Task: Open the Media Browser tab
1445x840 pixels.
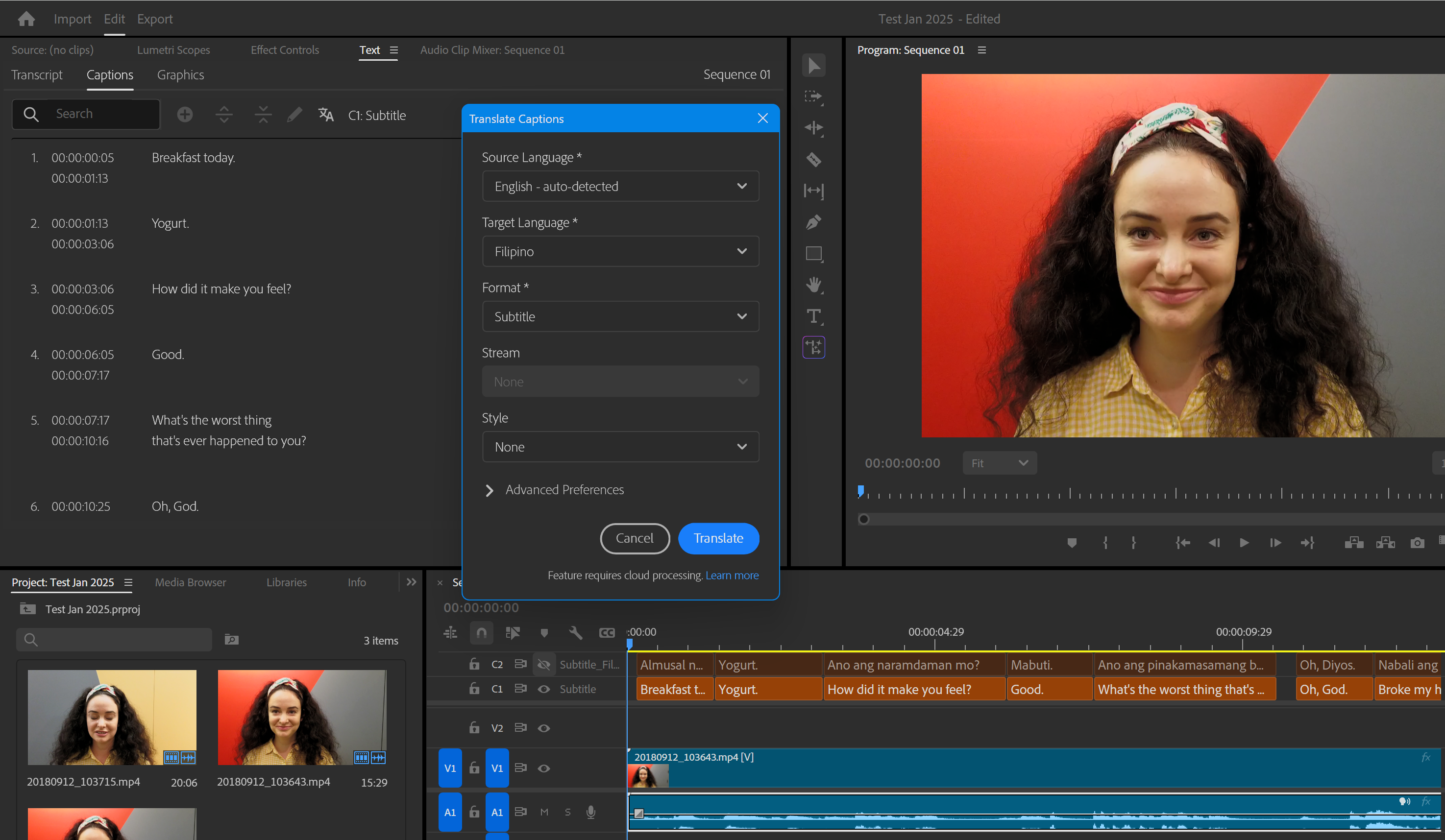Action: (x=191, y=582)
